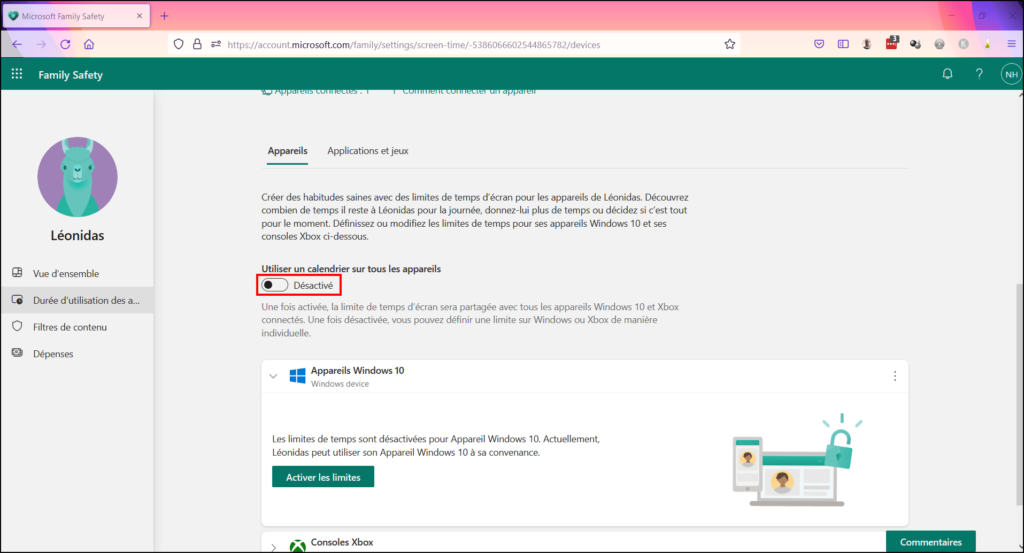Viewport: 1024px width, 553px height.
Task: Select the Microsoft Family Safety browser tab
Action: click(x=76, y=16)
